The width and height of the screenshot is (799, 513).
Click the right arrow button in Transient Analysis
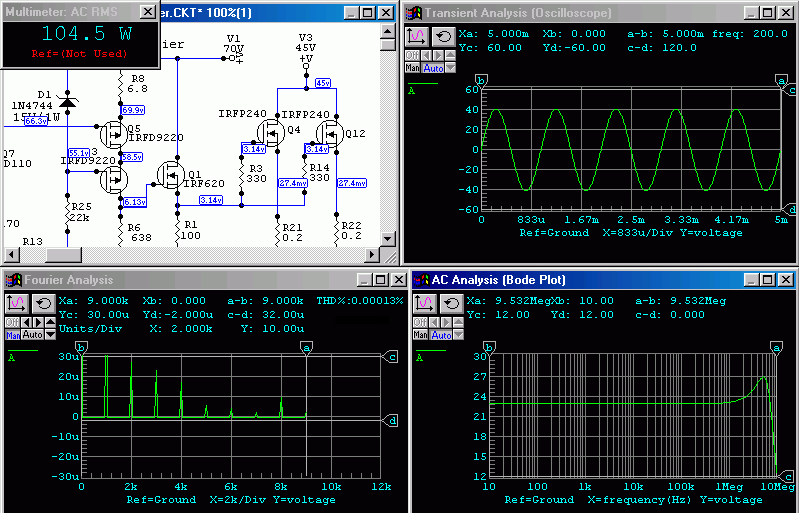tap(438, 55)
